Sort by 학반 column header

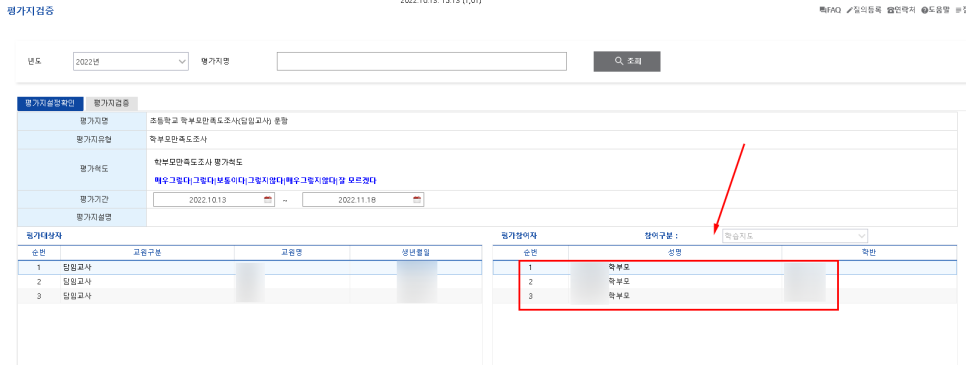click(x=869, y=252)
